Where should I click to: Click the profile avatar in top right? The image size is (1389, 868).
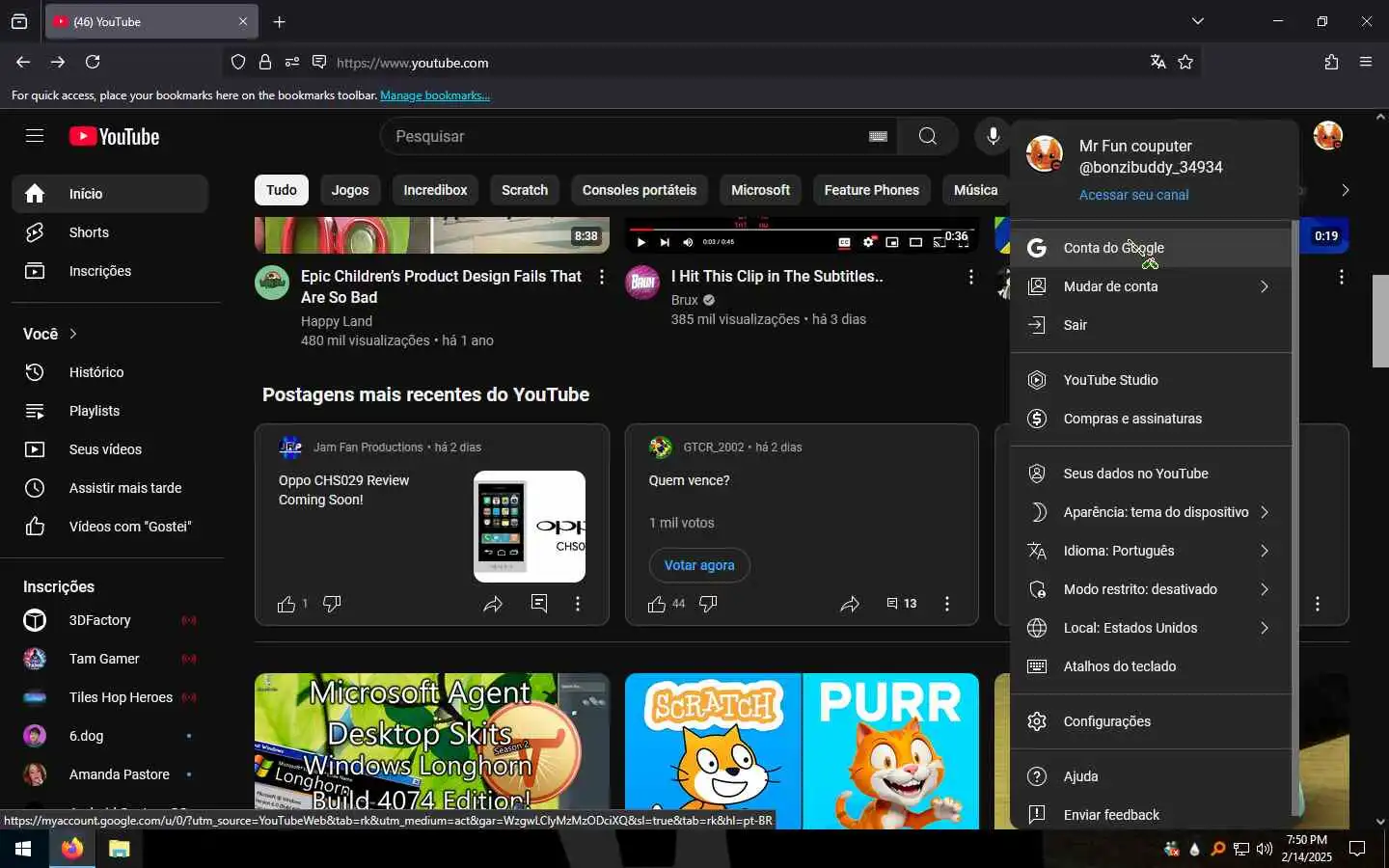coord(1328,136)
